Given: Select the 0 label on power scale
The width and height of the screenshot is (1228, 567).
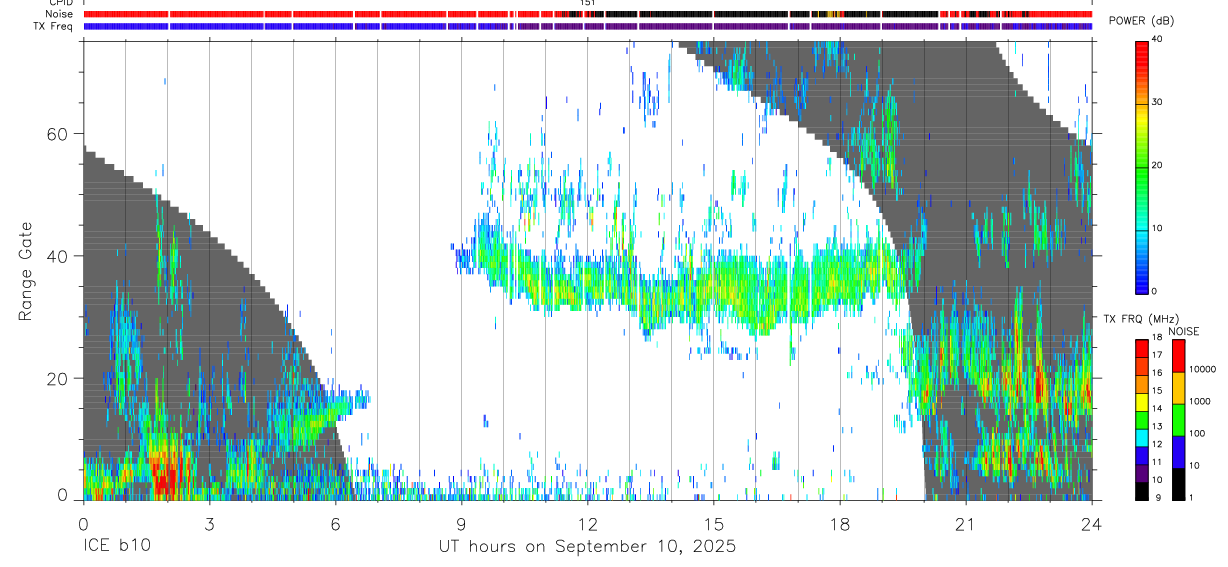Looking at the screenshot, I should click(1156, 291).
